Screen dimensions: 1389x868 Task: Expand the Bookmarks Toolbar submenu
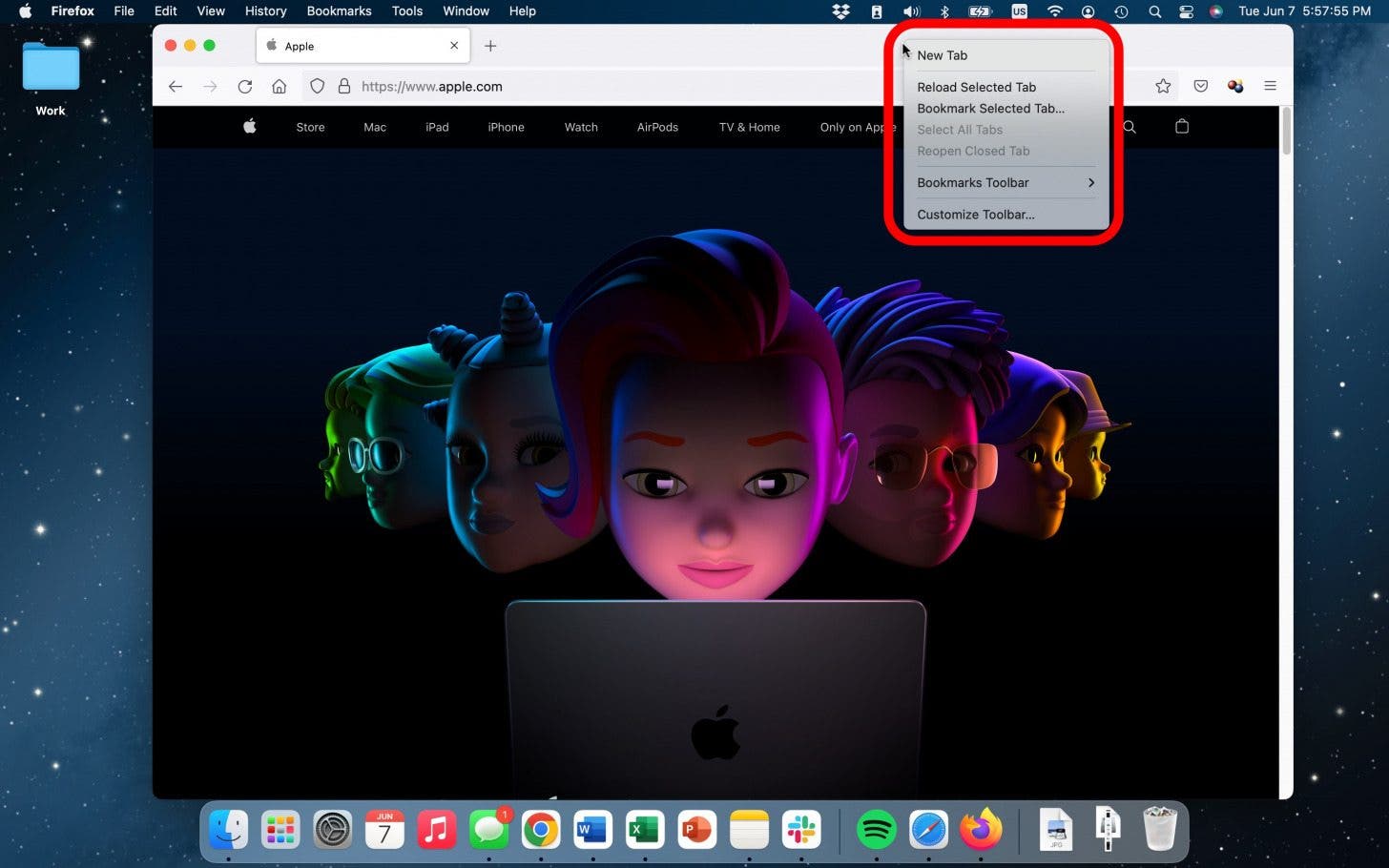click(x=1004, y=183)
